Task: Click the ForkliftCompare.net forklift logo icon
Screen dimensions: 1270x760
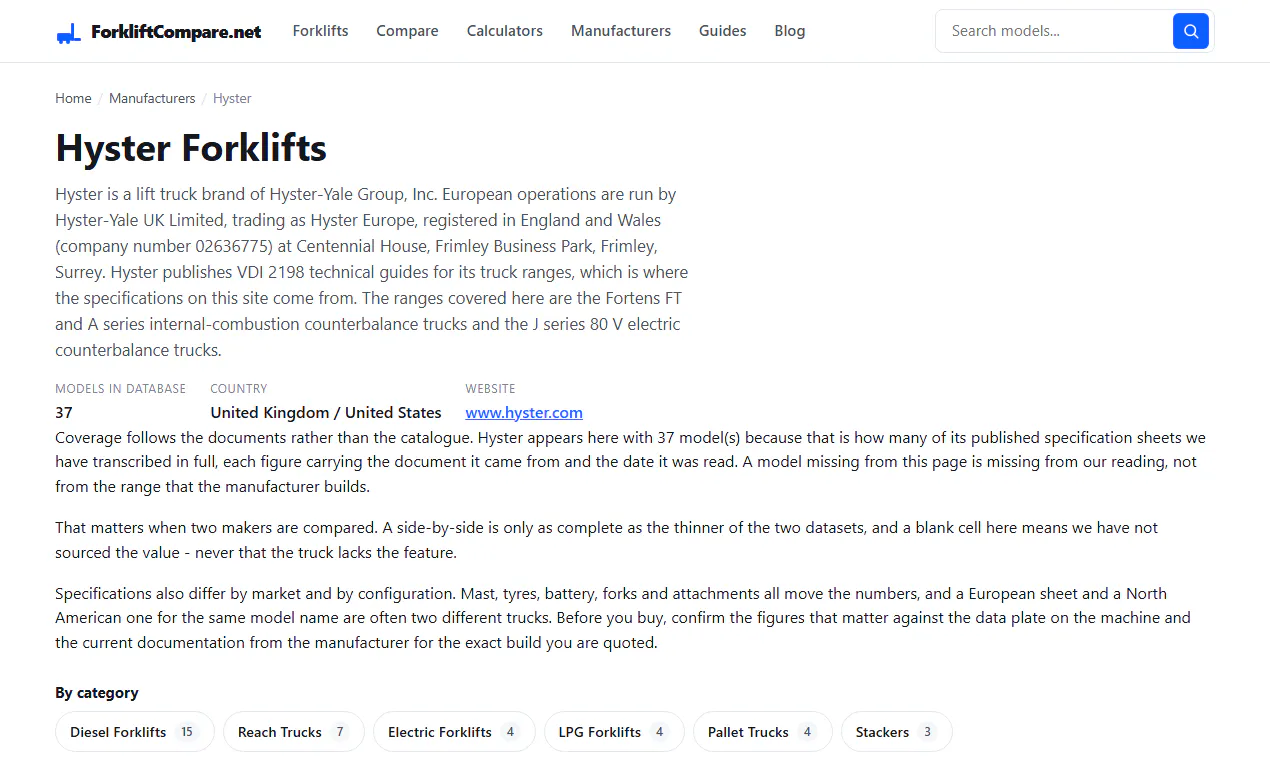Action: (x=68, y=32)
